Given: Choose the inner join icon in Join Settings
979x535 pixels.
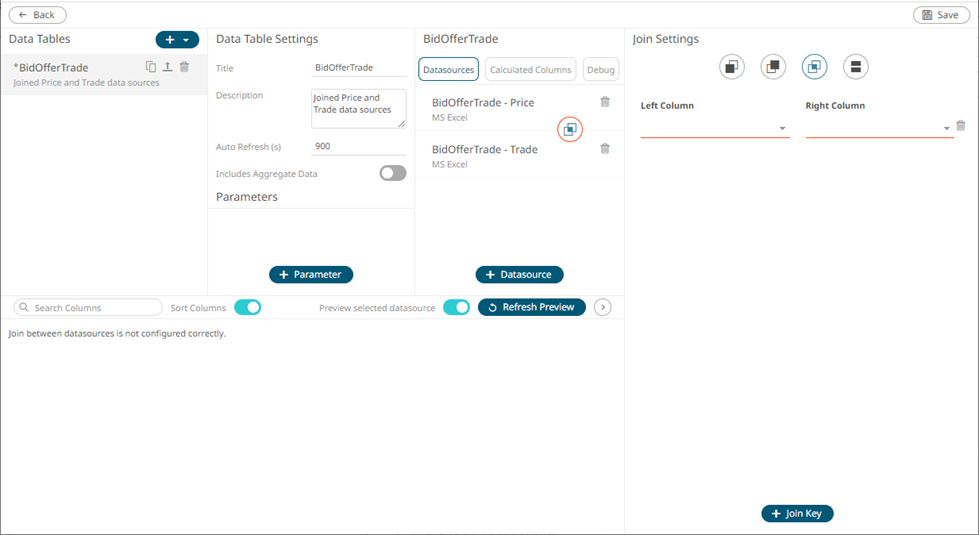Looking at the screenshot, I should [x=814, y=67].
